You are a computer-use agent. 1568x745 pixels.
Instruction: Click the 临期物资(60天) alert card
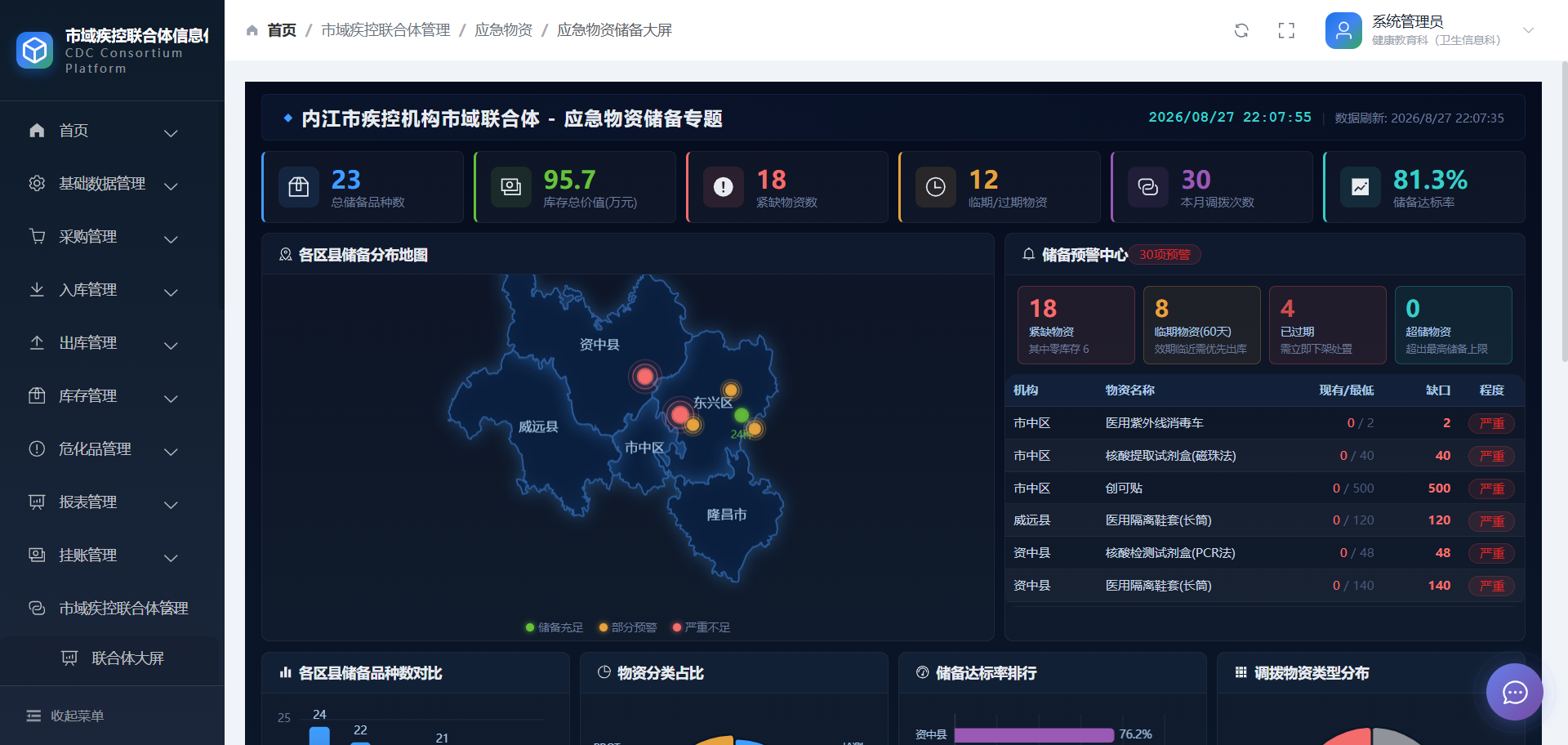1202,325
